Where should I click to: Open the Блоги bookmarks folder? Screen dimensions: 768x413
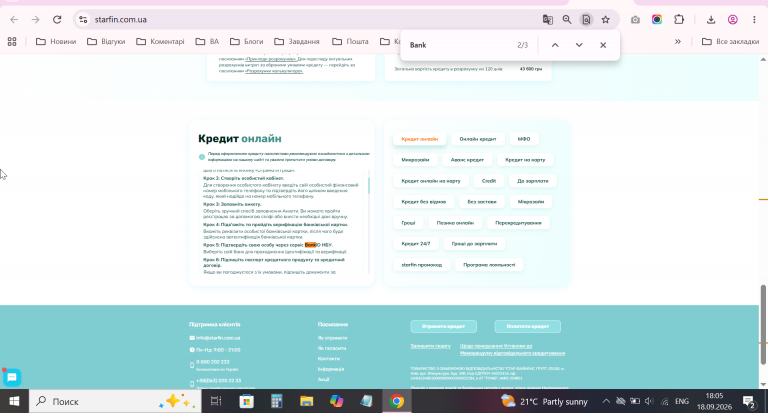click(247, 42)
